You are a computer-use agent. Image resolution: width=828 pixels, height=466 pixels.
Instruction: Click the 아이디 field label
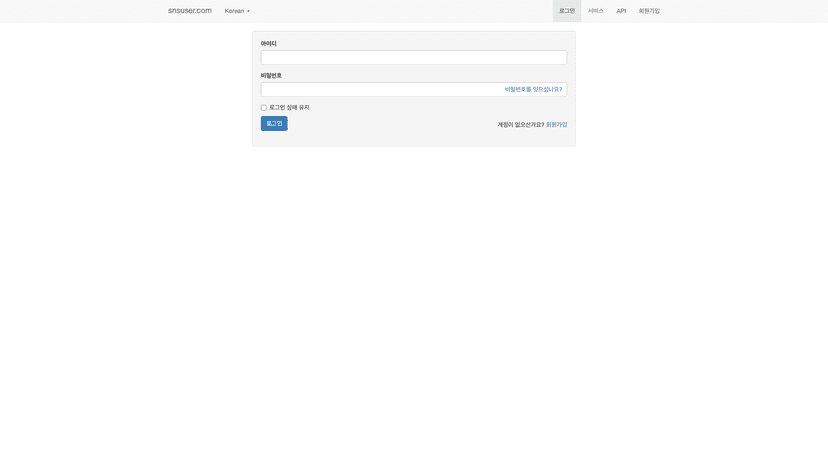pyautogui.click(x=269, y=44)
